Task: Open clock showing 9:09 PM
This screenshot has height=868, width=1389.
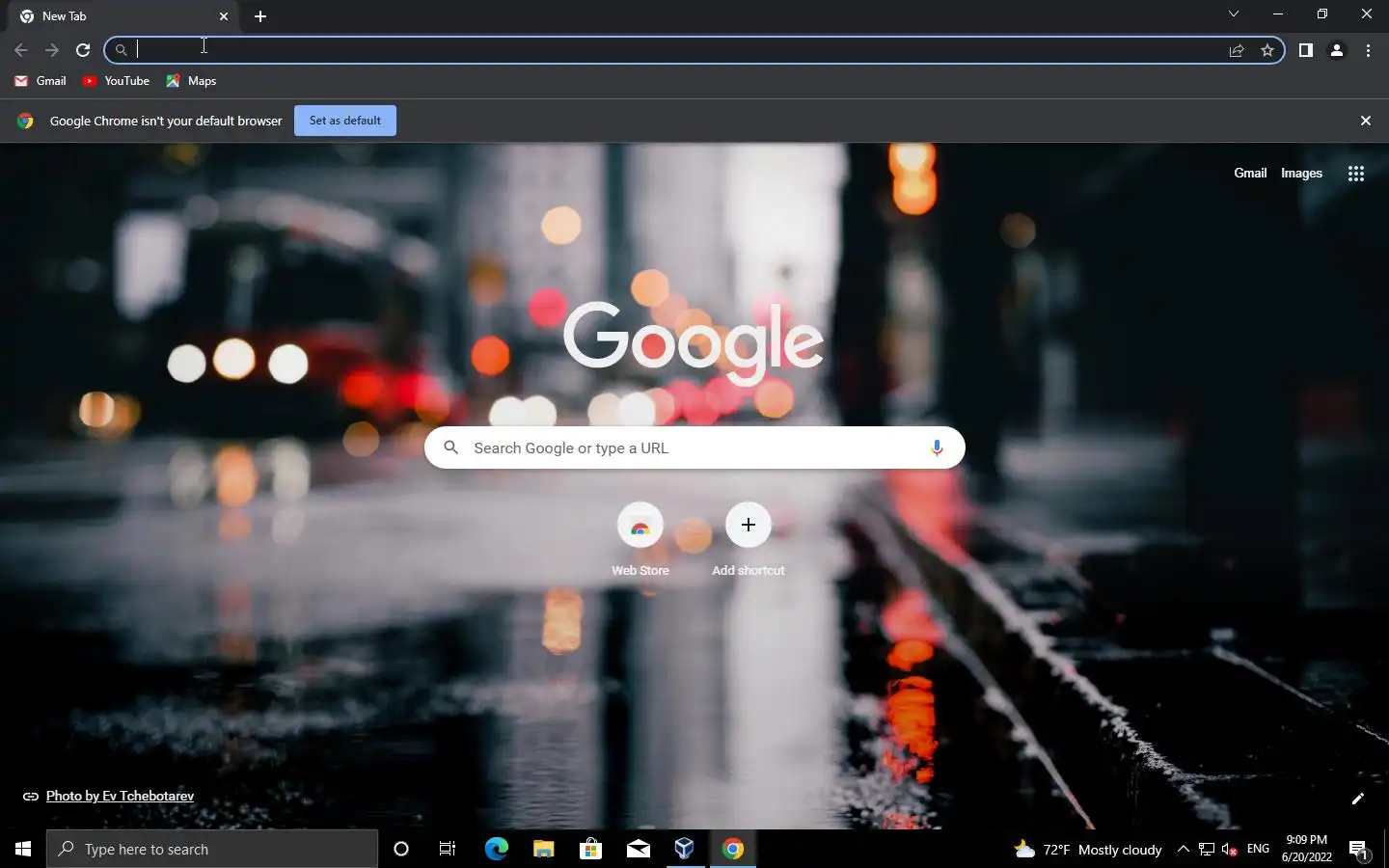Action: 1306,849
